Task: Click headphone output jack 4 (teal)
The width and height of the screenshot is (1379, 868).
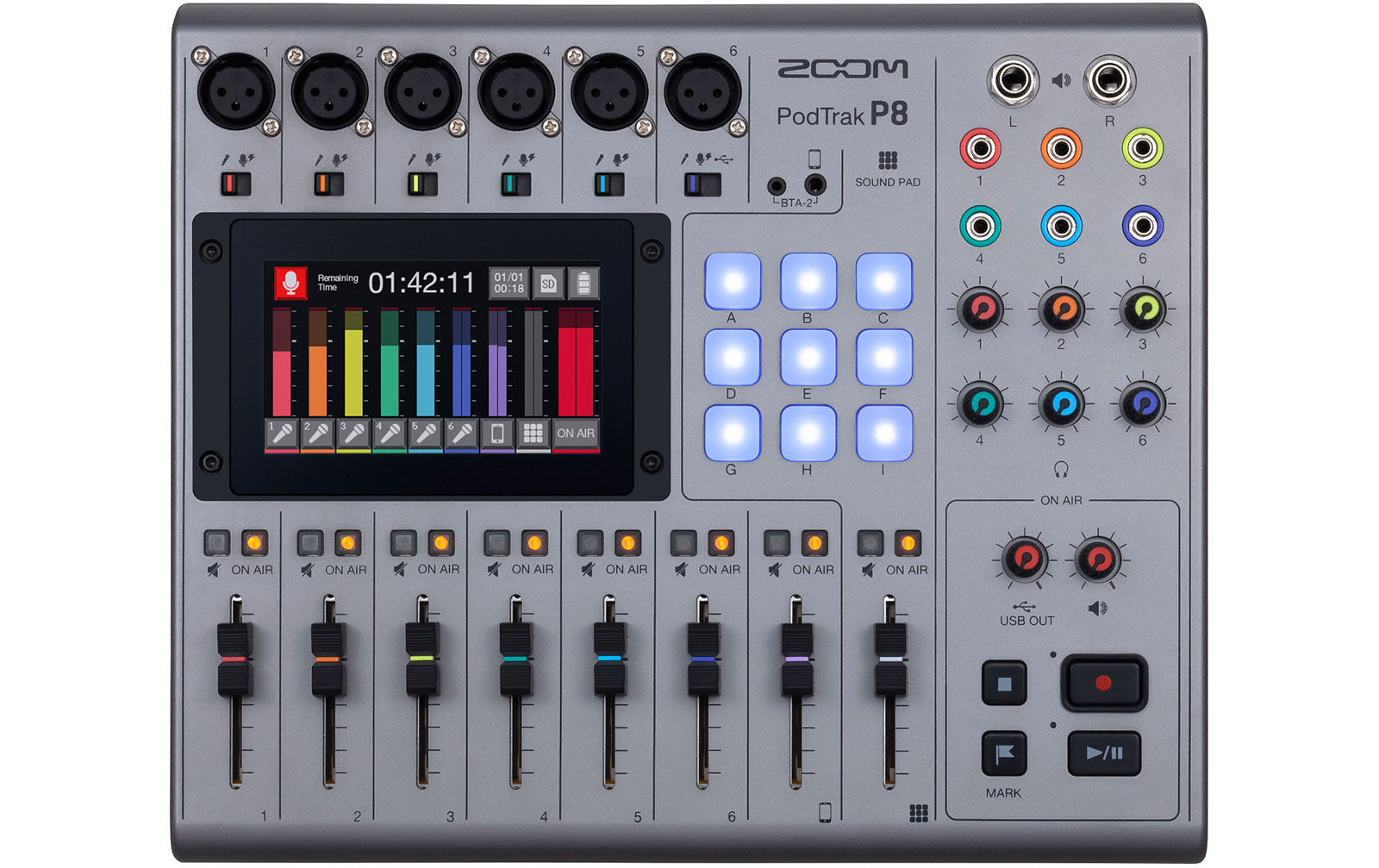Action: pos(980,227)
